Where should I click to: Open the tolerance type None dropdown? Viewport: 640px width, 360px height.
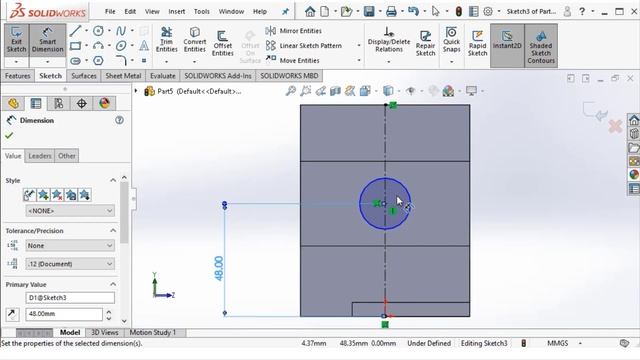pyautogui.click(x=70, y=245)
